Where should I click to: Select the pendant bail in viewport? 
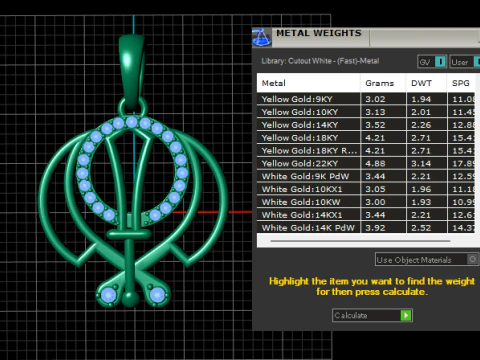click(132, 71)
